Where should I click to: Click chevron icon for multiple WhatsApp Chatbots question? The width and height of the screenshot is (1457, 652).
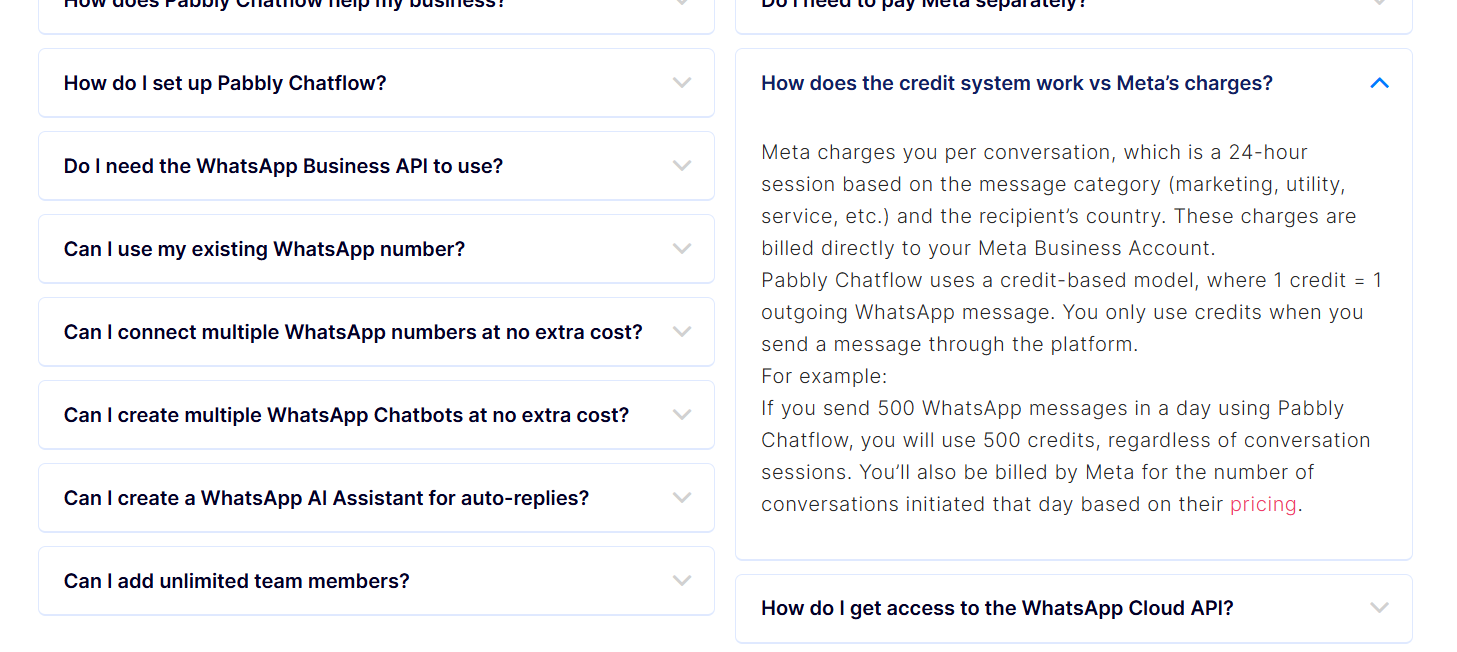click(682, 415)
